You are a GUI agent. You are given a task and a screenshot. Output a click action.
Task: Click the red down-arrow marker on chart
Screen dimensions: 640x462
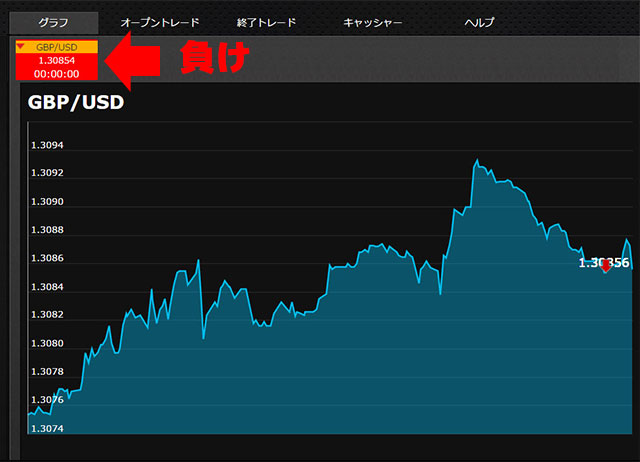606,266
